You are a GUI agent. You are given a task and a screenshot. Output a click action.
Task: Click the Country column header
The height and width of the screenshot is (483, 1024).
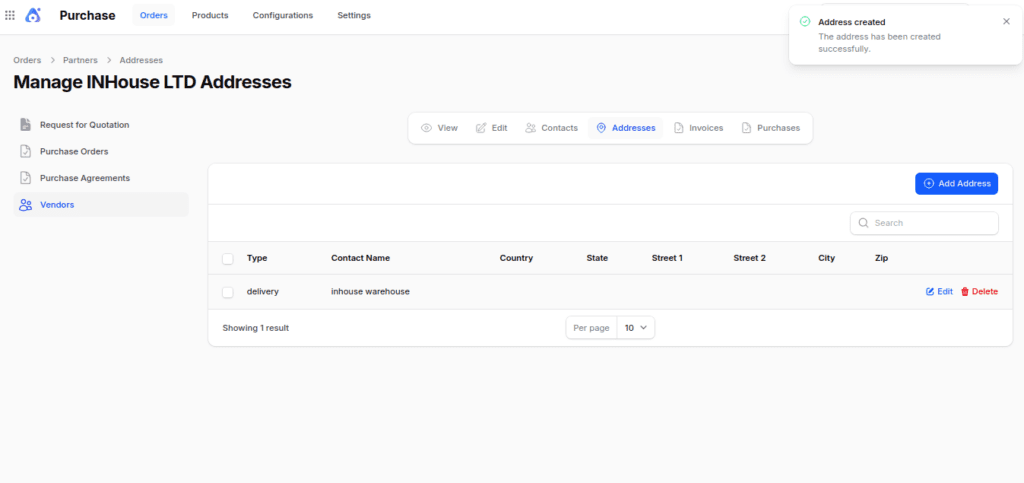click(x=516, y=258)
